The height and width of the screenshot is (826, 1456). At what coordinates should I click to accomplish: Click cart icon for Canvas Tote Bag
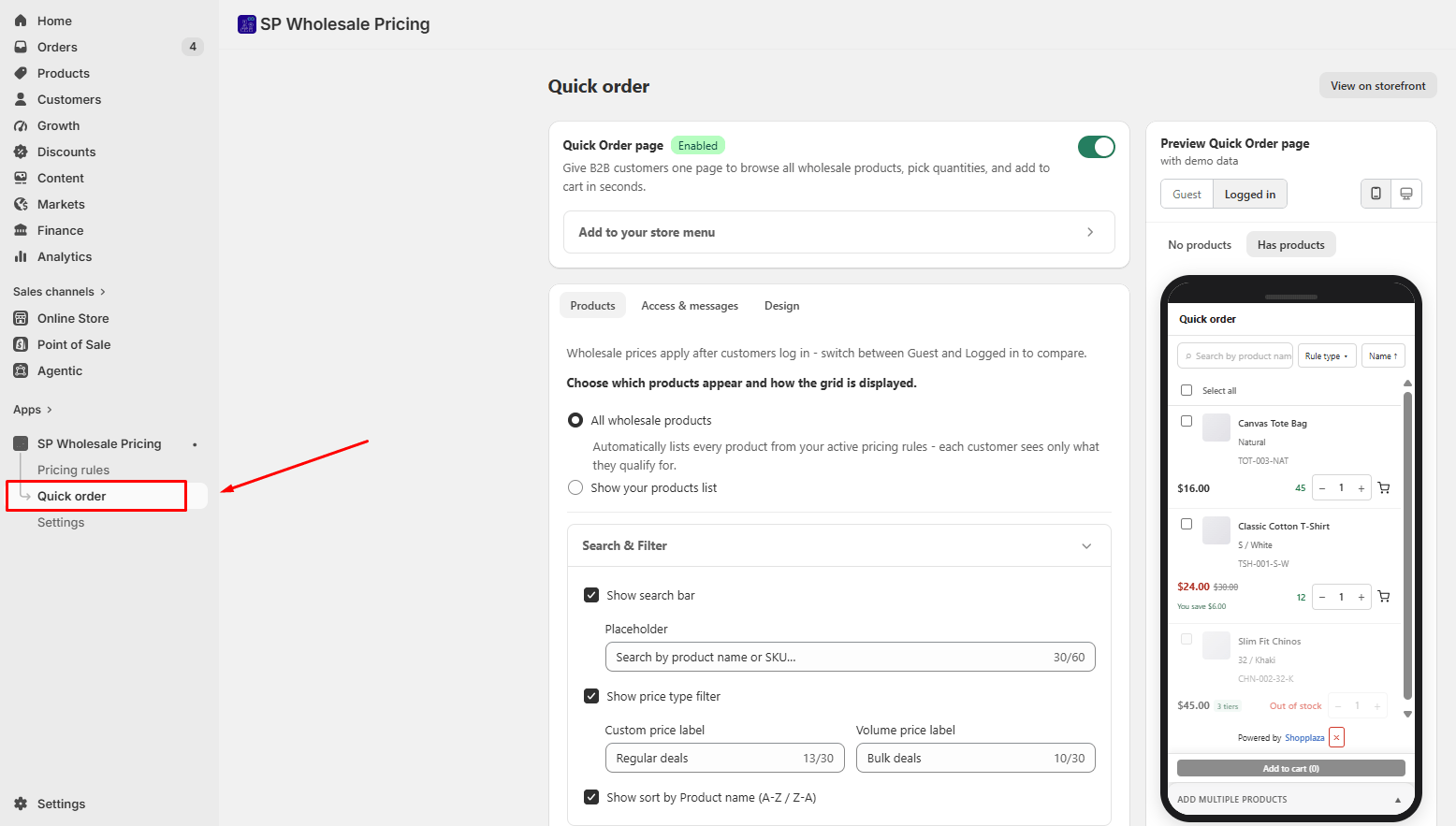pyautogui.click(x=1384, y=487)
